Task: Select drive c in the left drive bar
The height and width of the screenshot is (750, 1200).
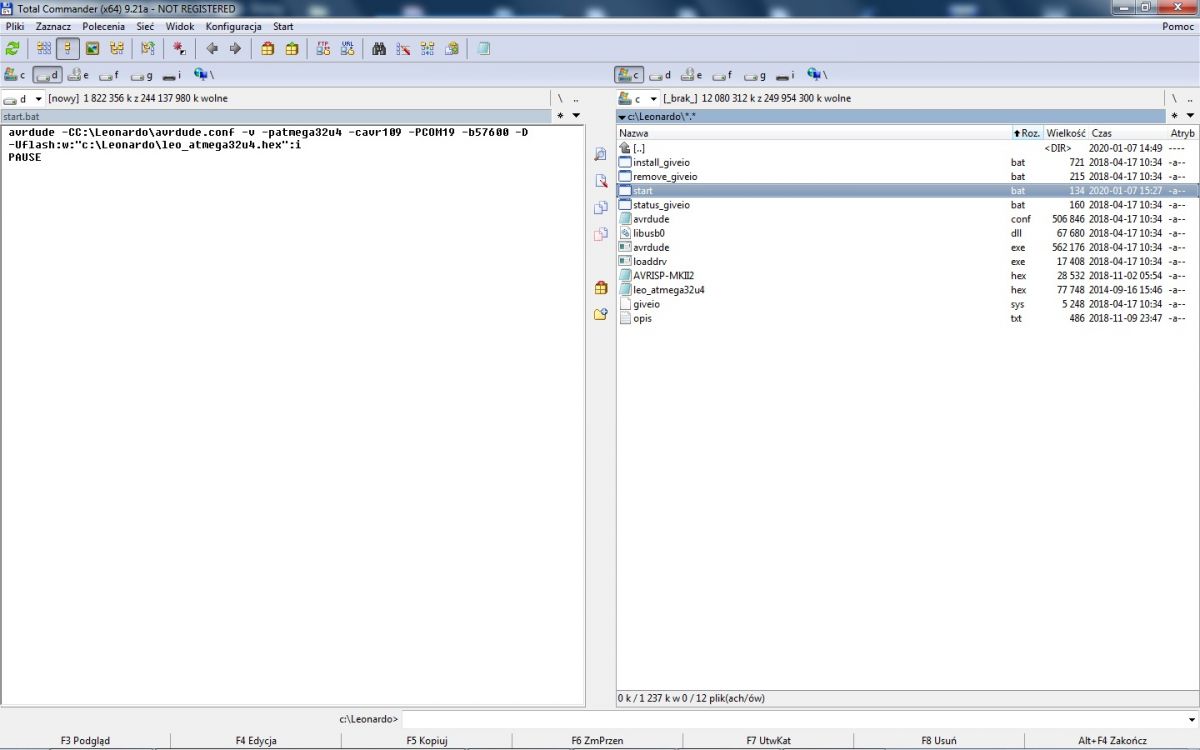Action: coord(15,75)
